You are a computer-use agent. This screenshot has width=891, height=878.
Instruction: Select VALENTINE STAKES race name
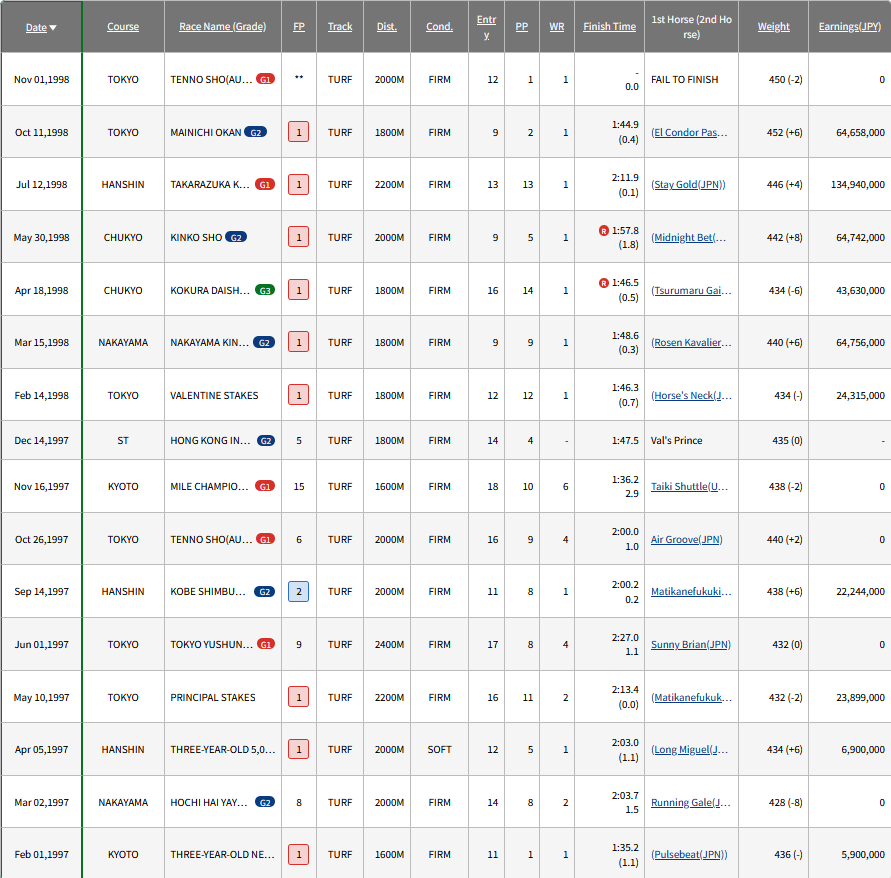[214, 396]
